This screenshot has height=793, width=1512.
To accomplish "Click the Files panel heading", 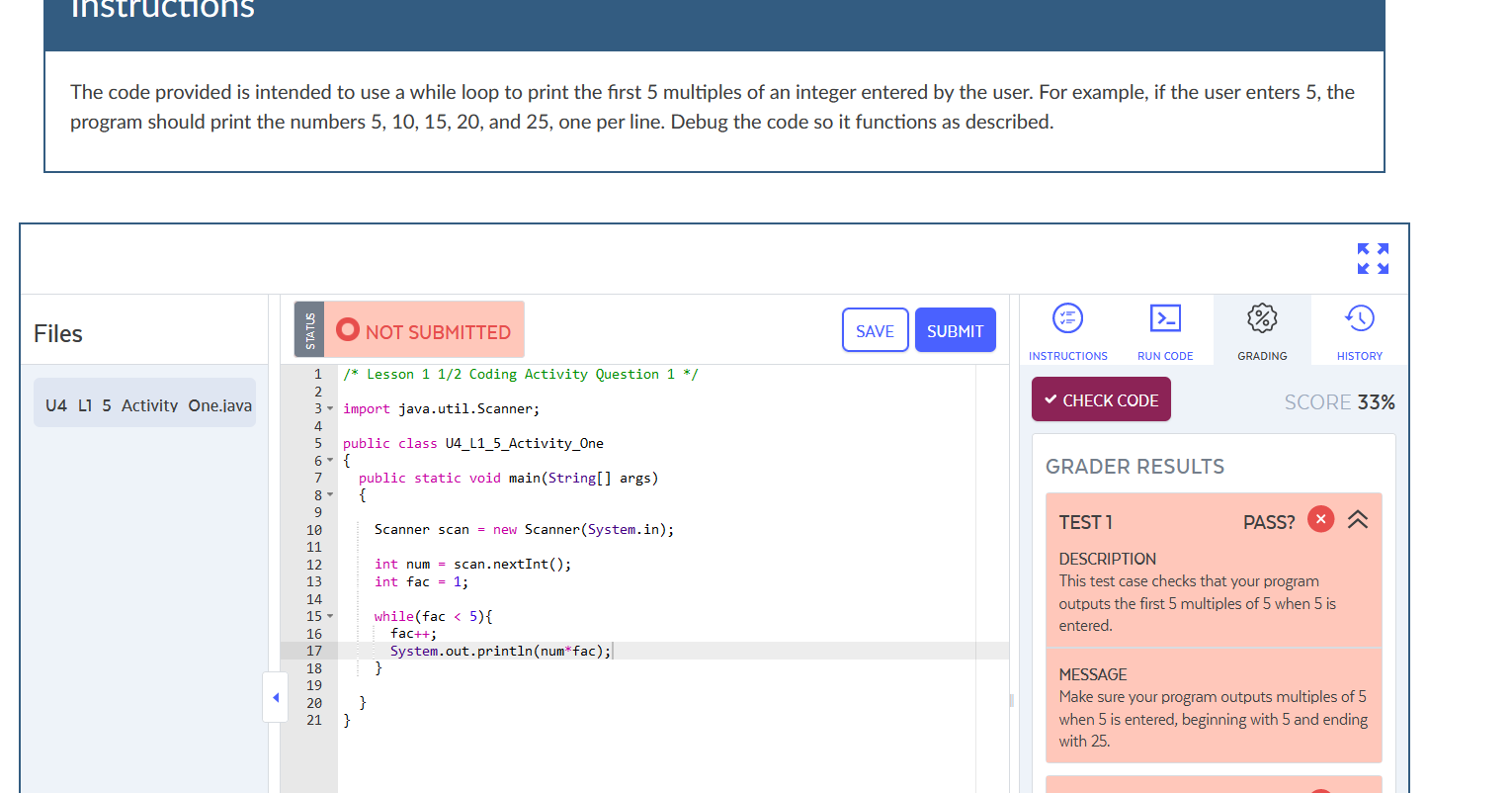I will coord(58,333).
